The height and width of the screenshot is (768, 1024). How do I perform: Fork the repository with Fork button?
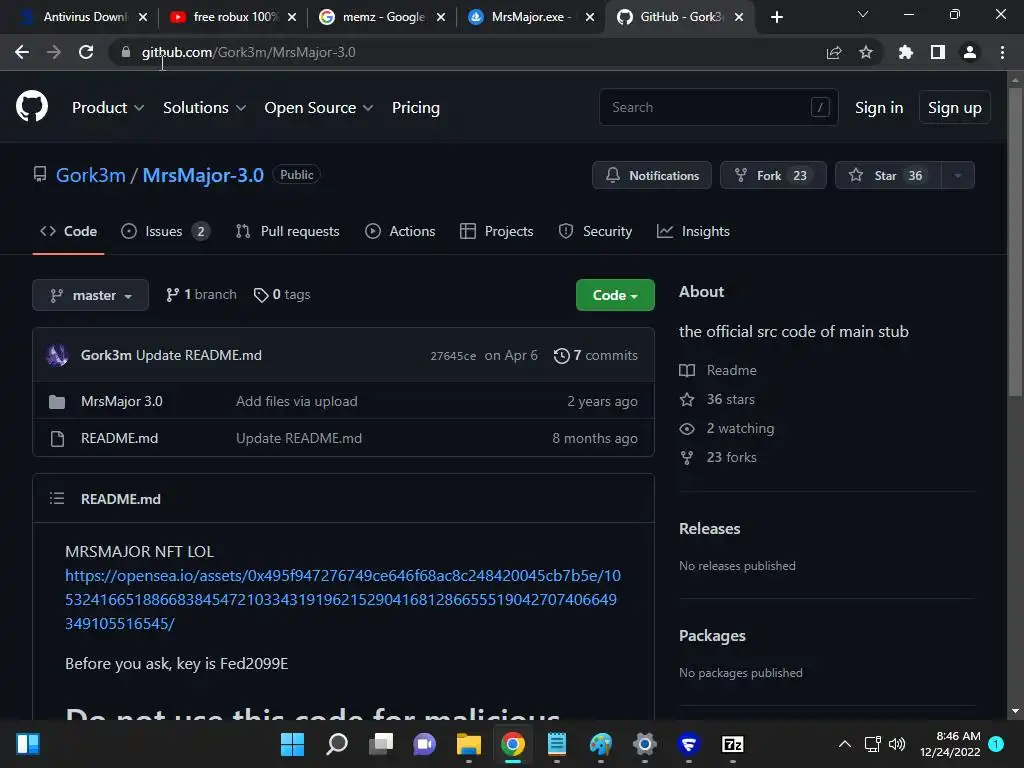pyautogui.click(x=773, y=176)
